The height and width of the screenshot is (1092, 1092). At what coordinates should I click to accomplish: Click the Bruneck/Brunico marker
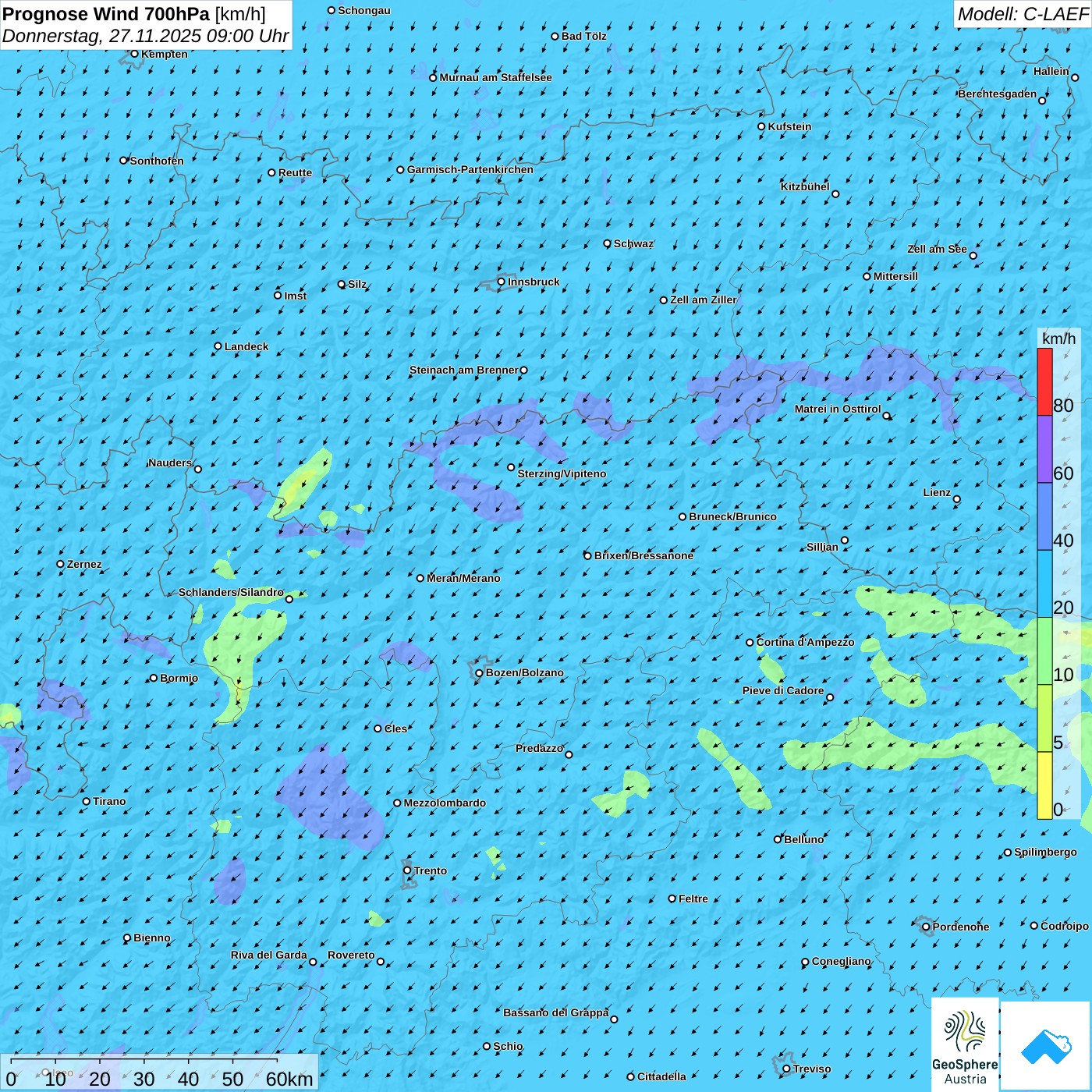point(682,516)
